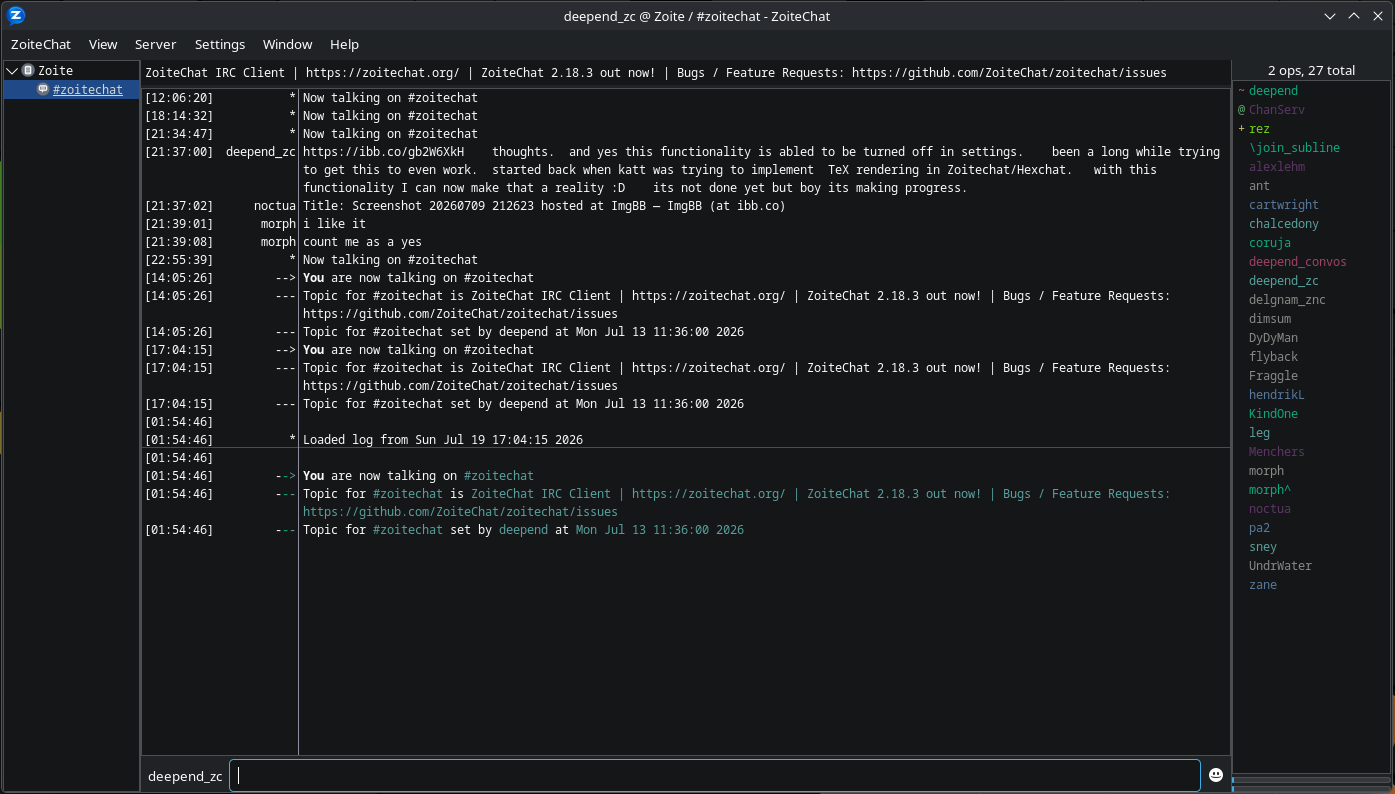Open the Settings menu

[x=220, y=44]
